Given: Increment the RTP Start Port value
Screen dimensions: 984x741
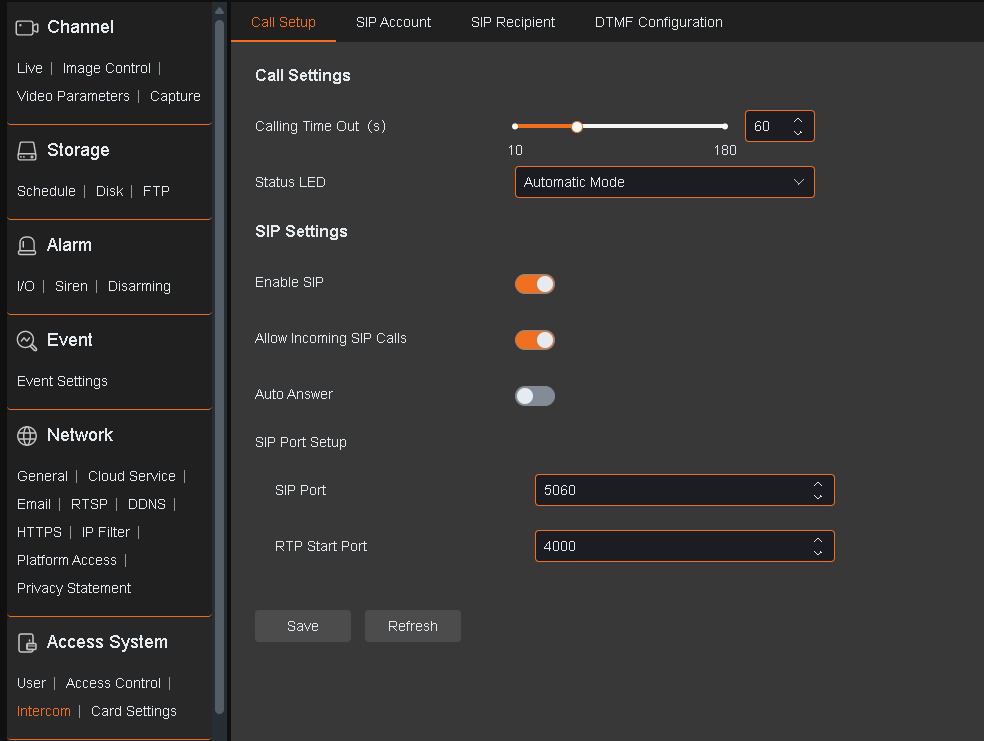Looking at the screenshot, I should (x=818, y=540).
